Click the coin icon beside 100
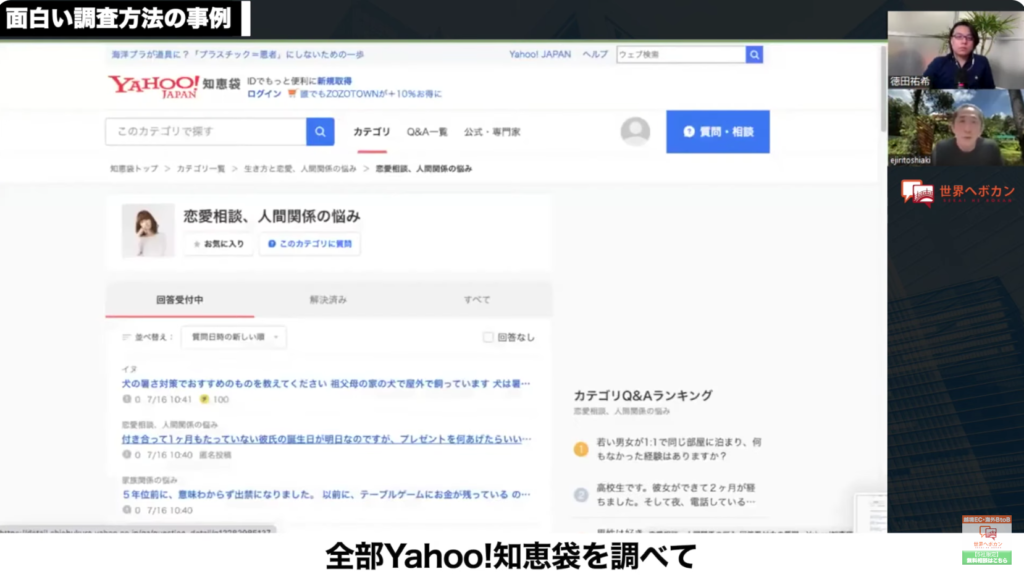1024x582 pixels. click(204, 399)
